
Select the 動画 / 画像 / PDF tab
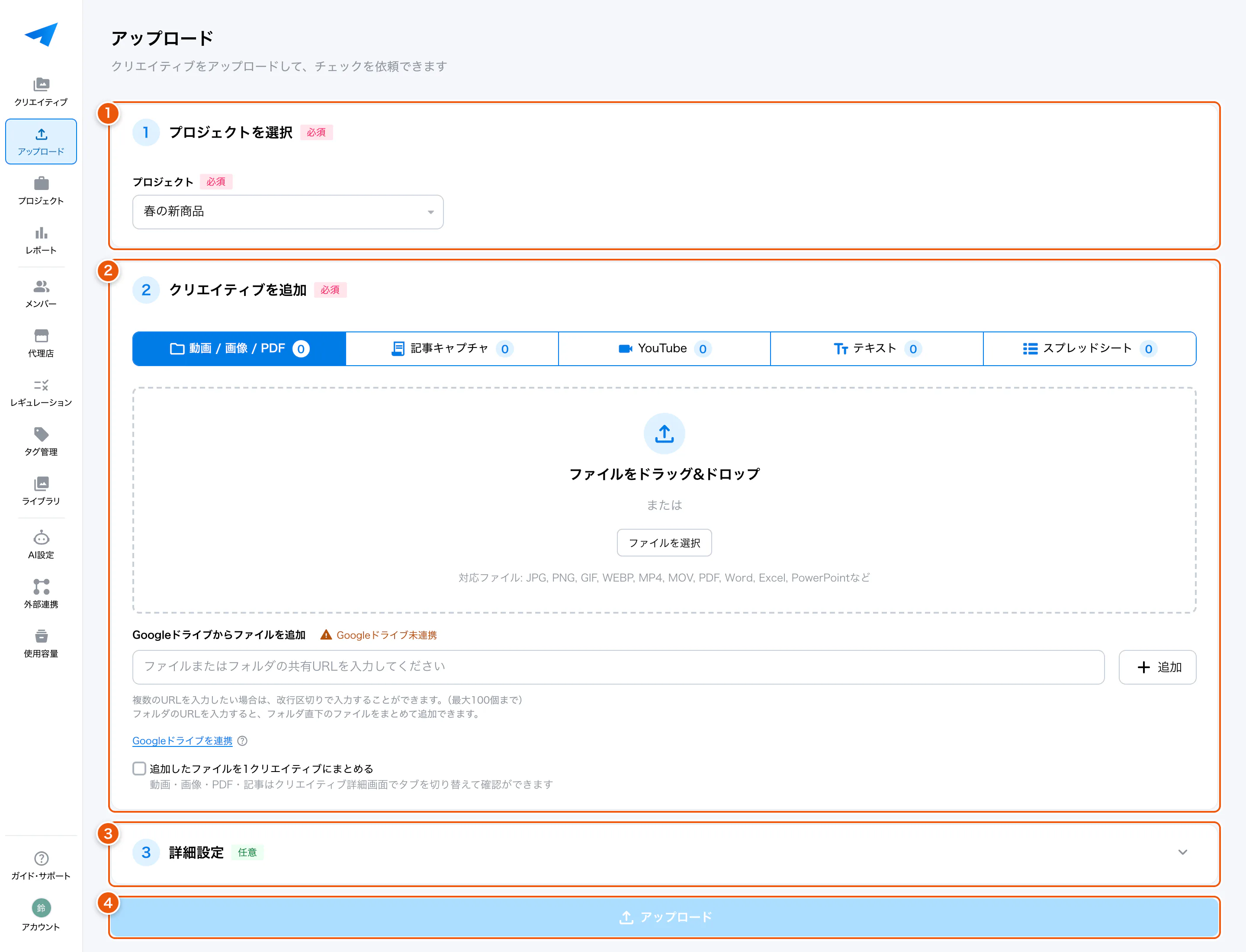click(x=239, y=348)
